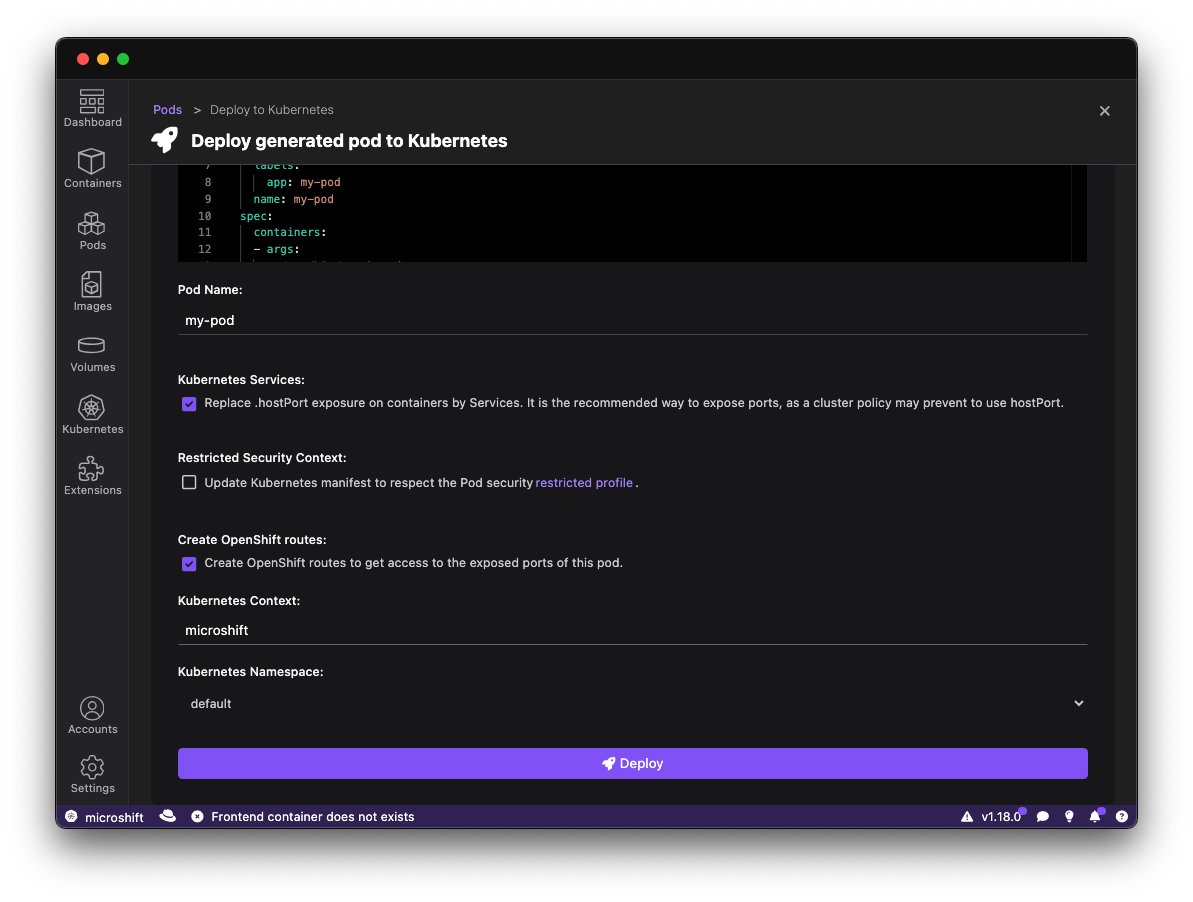Click the lightbulb icon in the status bar
Screen dimensions: 1193x902
click(x=1069, y=817)
